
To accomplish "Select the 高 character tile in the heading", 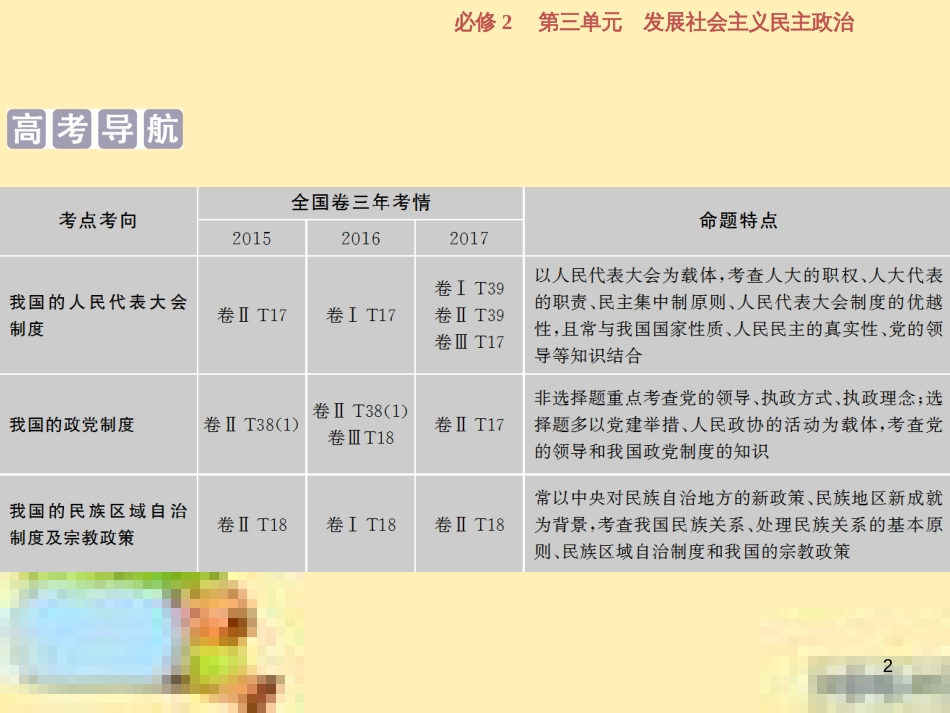I will coord(25,128).
